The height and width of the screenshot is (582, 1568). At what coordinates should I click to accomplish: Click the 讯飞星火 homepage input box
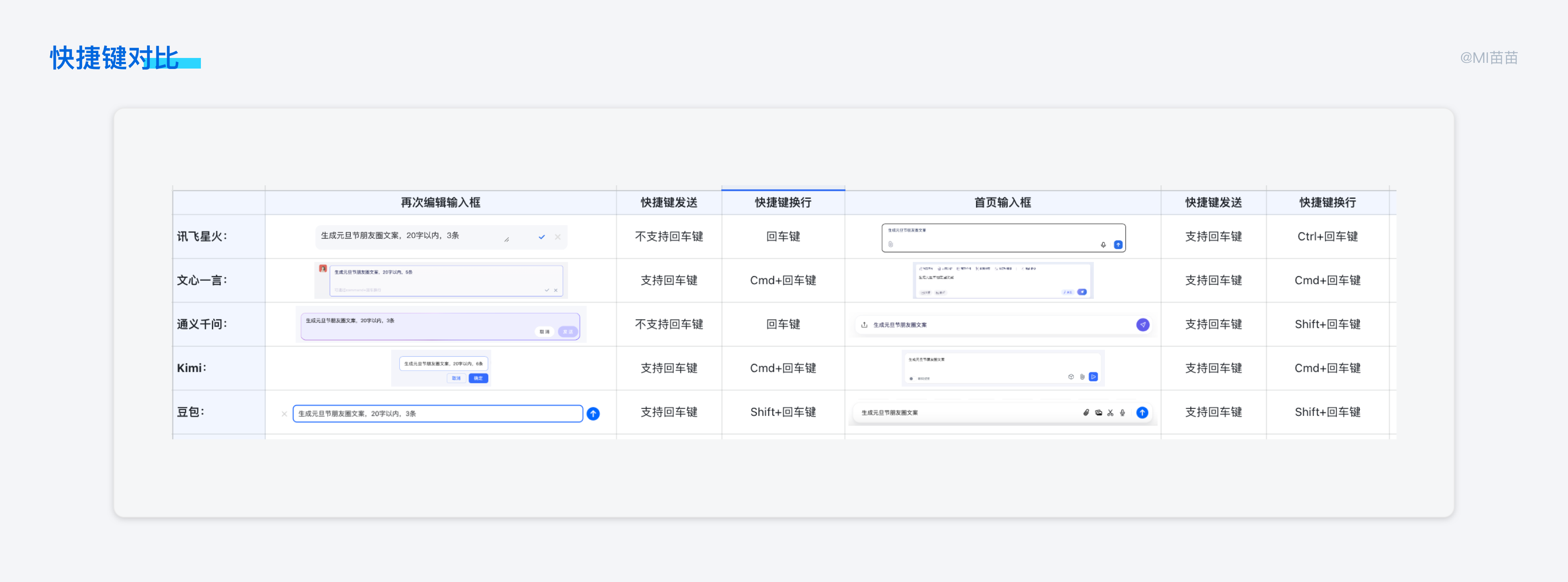pyautogui.click(x=1004, y=238)
